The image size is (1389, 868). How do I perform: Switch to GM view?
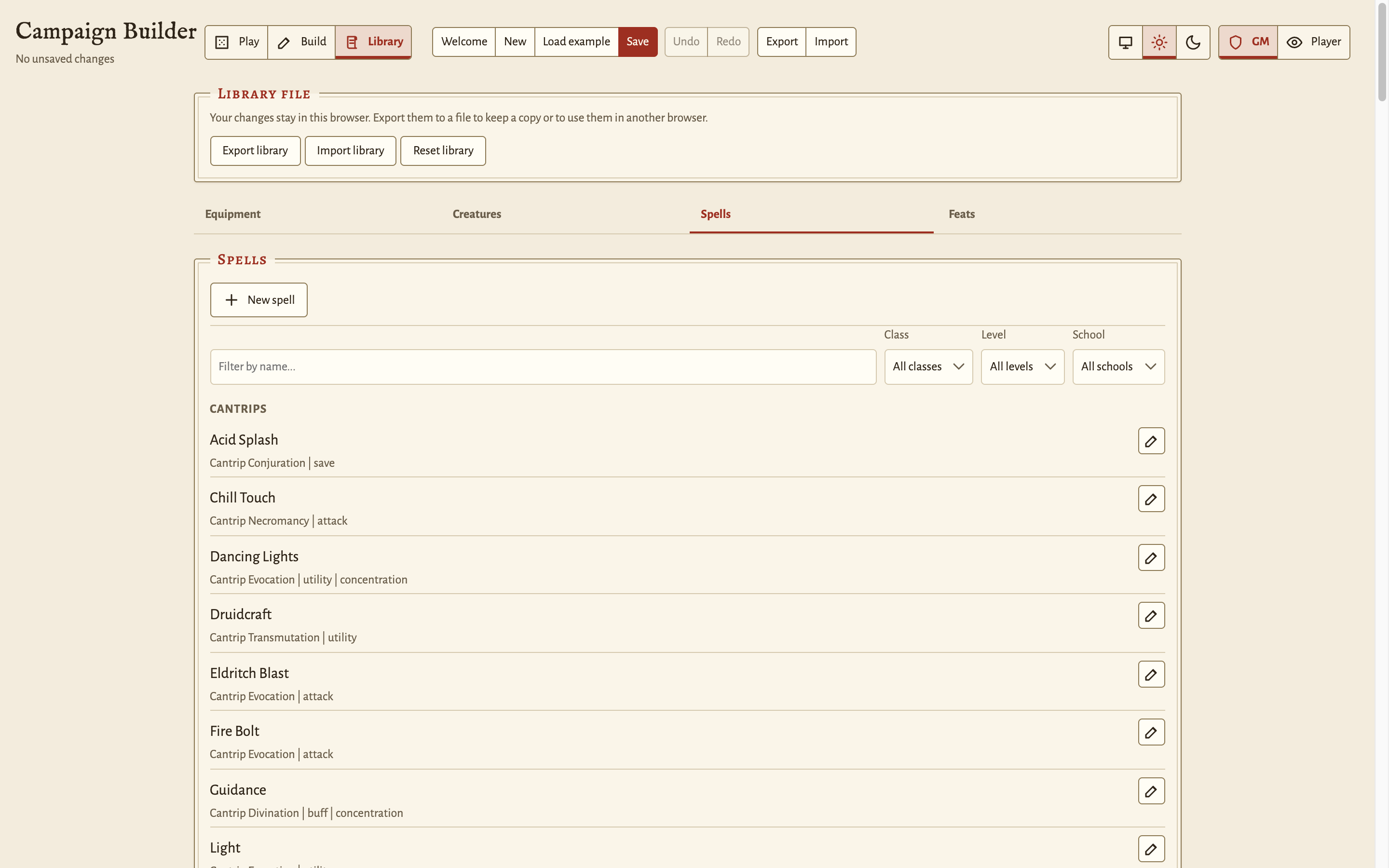pos(1248,42)
